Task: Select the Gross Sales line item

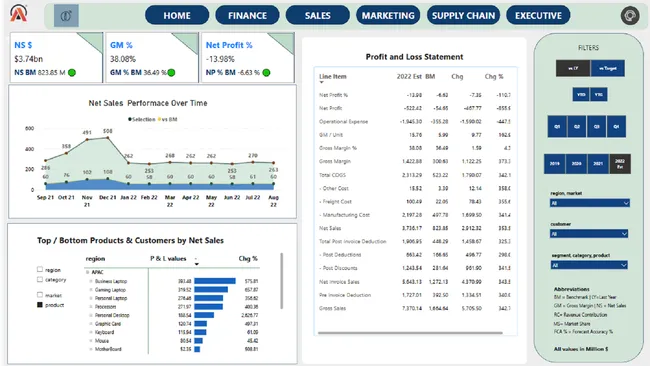Action: pyautogui.click(x=332, y=308)
